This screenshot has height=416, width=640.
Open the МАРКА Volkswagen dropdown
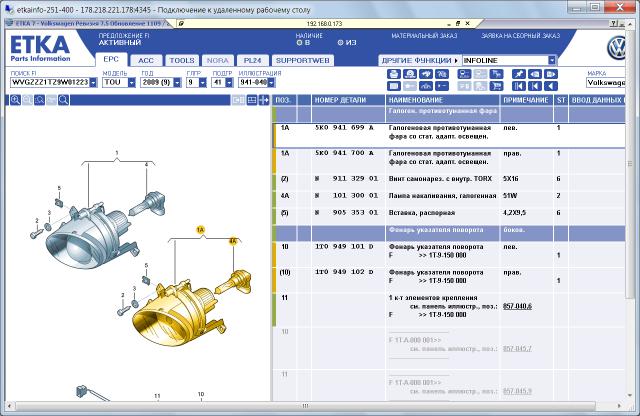(x=606, y=82)
